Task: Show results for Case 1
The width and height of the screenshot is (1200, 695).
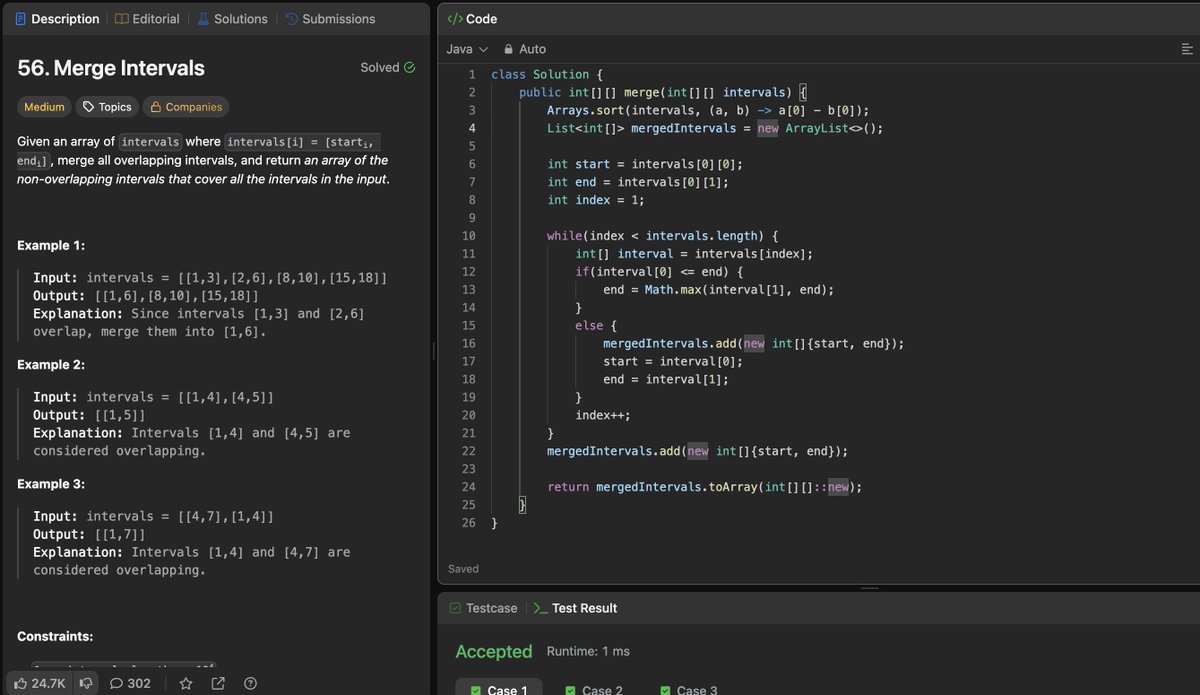Action: (499, 688)
